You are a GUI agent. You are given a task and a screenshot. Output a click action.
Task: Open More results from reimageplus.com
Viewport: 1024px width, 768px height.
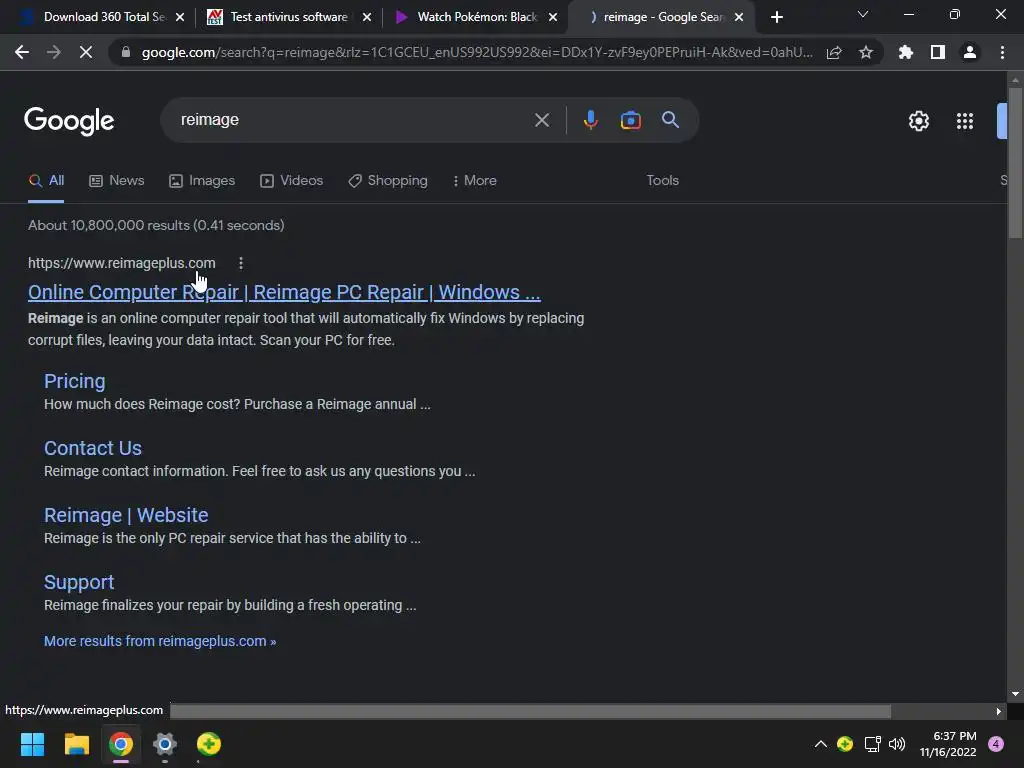pos(160,641)
